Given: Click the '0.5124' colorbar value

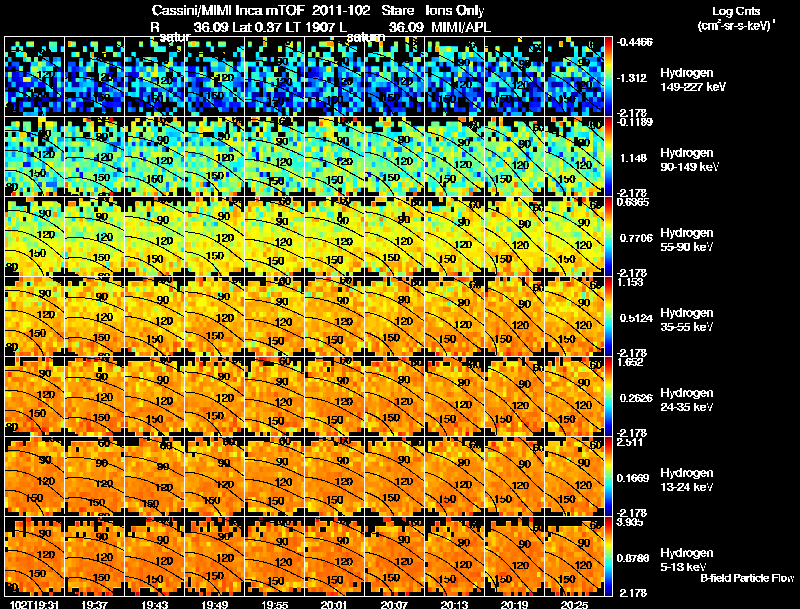Looking at the screenshot, I should pyautogui.click(x=636, y=318).
